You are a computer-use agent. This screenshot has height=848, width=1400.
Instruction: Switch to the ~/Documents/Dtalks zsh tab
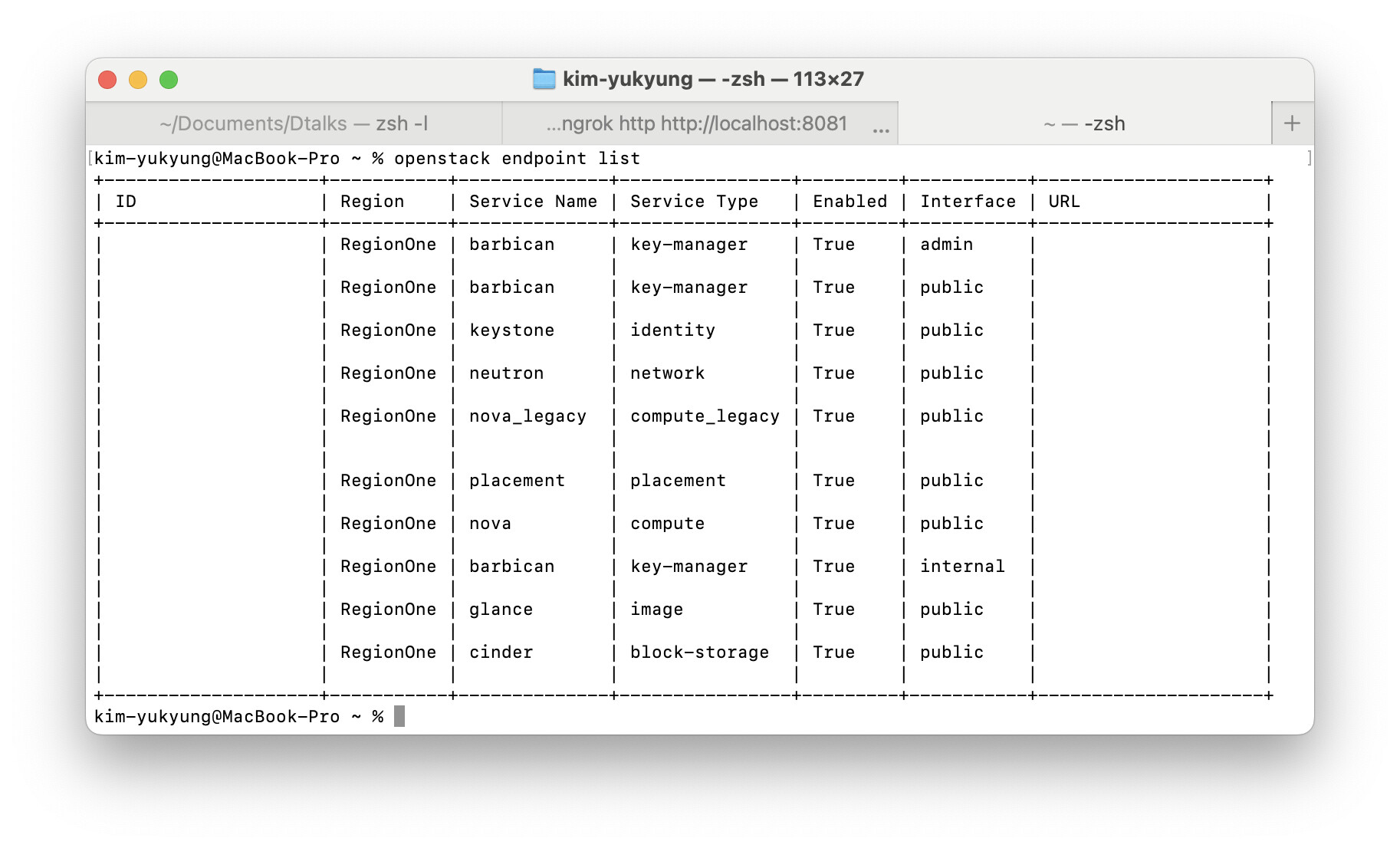[294, 123]
